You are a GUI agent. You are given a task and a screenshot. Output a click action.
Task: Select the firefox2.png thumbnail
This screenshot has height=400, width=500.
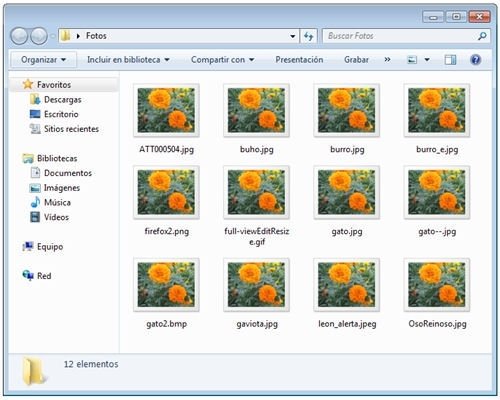(166, 192)
